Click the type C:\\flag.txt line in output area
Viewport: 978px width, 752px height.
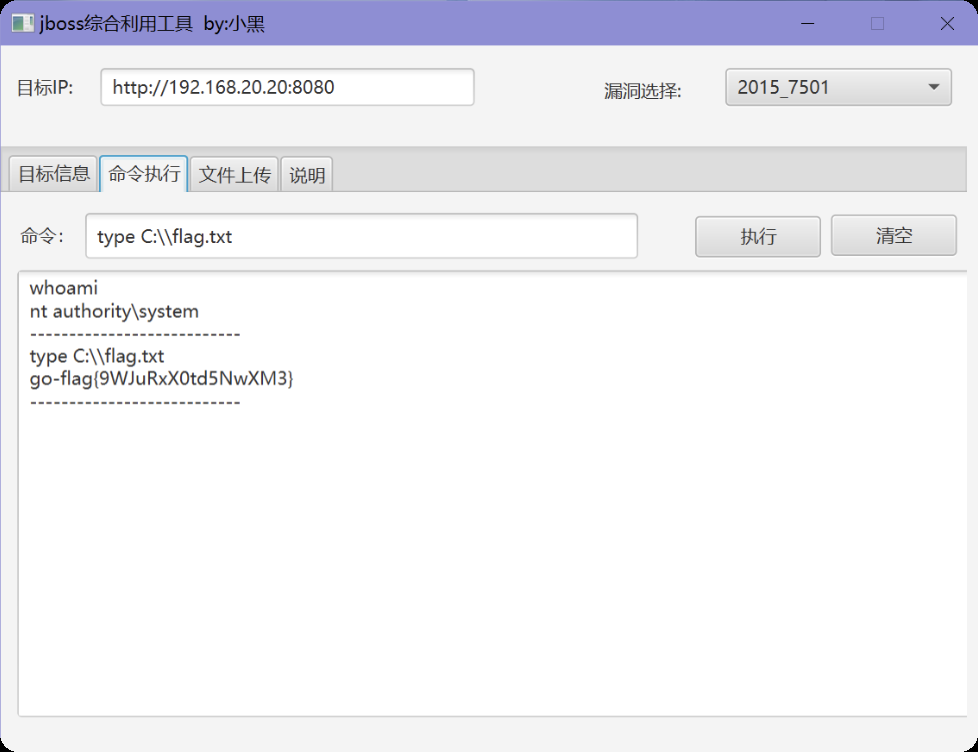[97, 356]
